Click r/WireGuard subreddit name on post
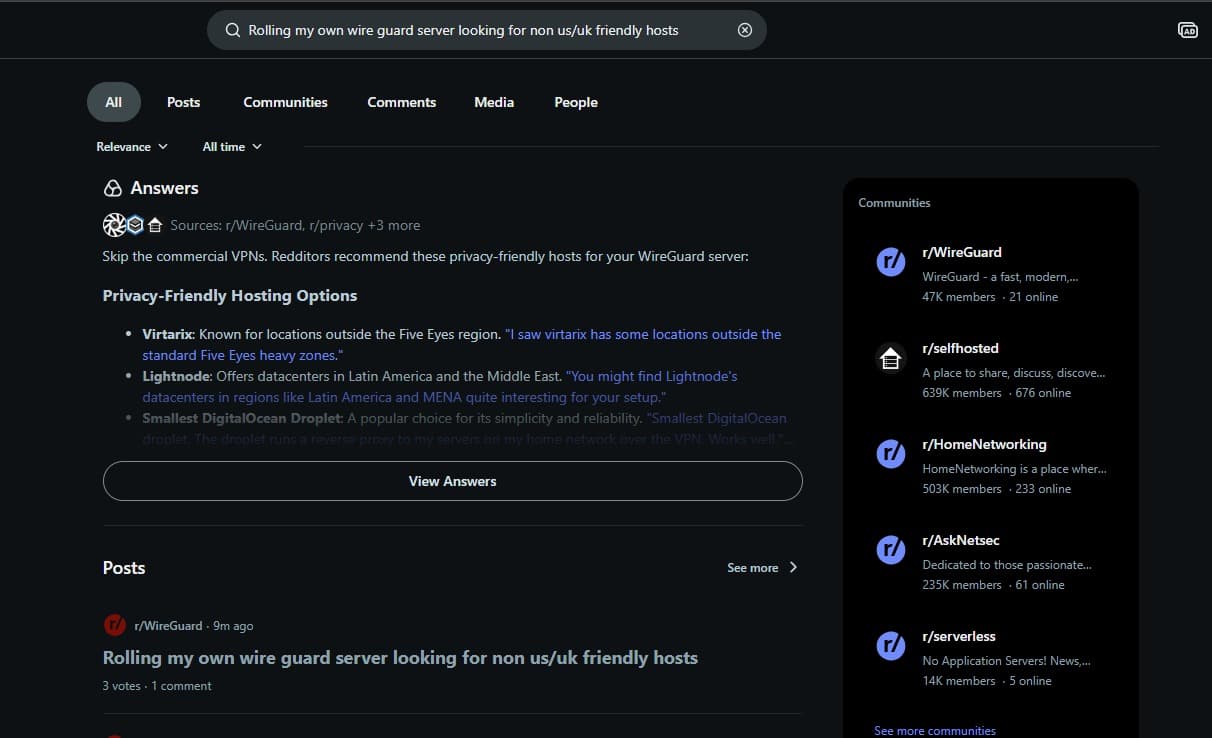 tap(168, 626)
